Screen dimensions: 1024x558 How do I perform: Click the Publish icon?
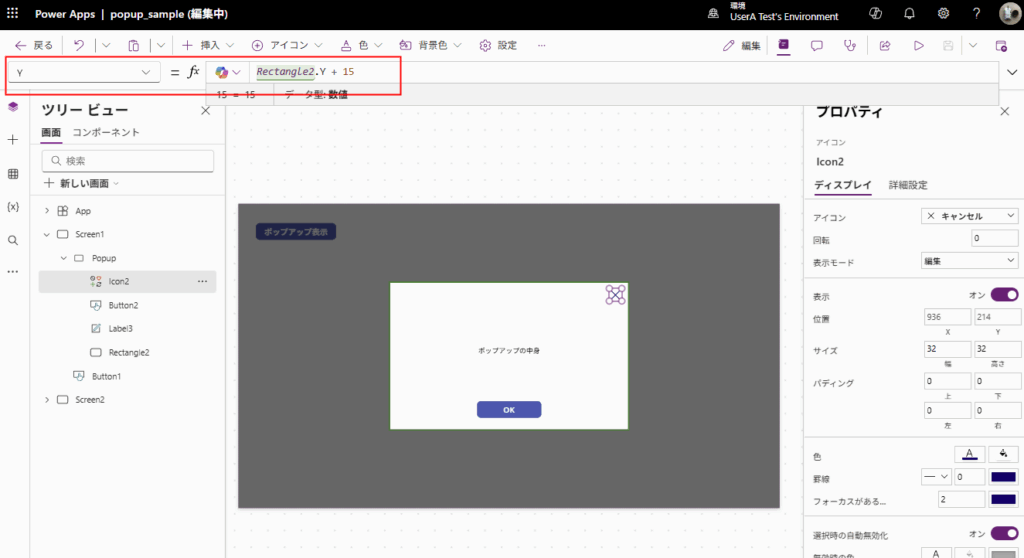(x=1001, y=45)
